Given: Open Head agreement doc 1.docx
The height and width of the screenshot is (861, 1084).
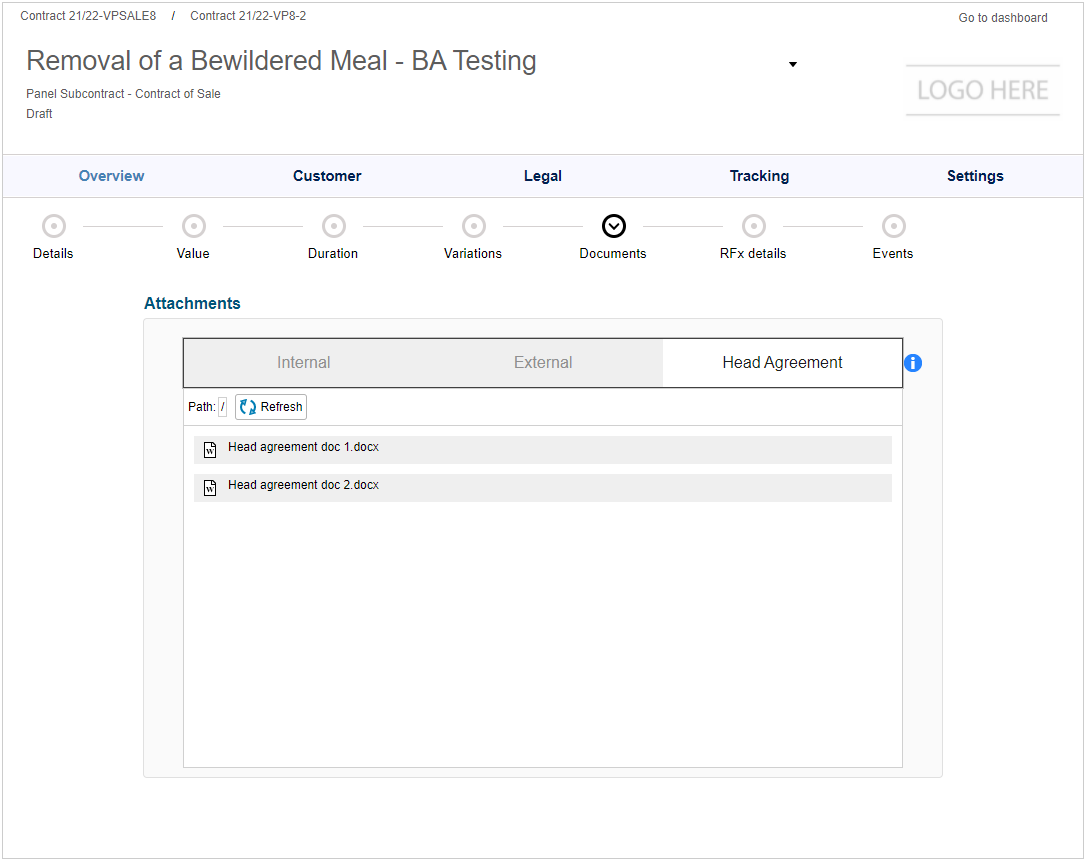Looking at the screenshot, I should click(x=543, y=450).
